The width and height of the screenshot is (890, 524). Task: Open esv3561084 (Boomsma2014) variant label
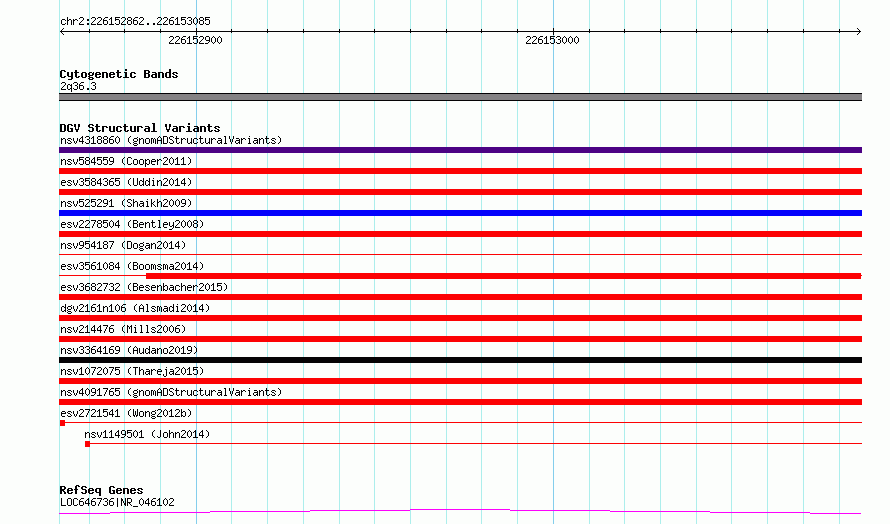pyautogui.click(x=132, y=266)
